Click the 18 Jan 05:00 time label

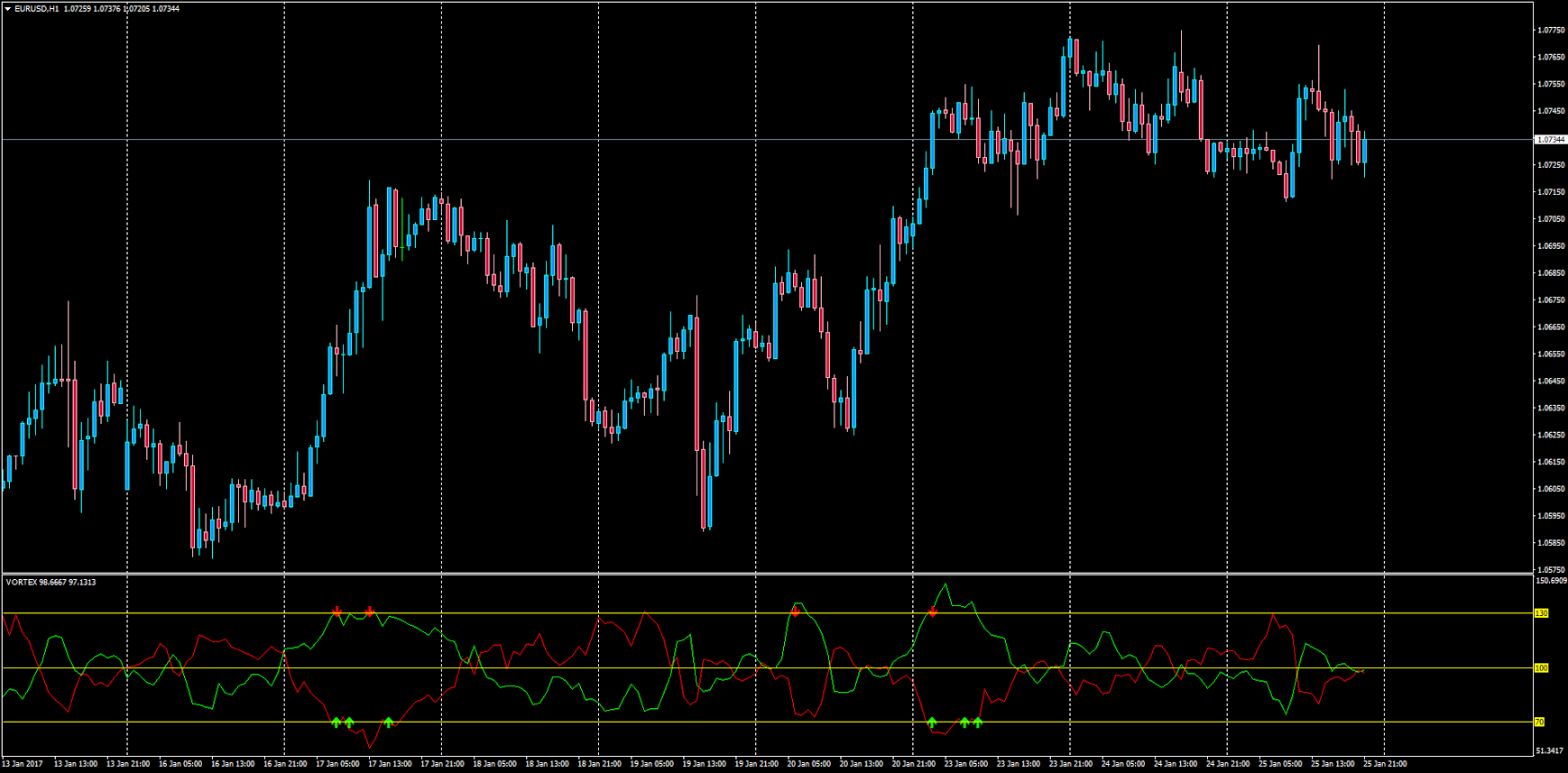(494, 764)
